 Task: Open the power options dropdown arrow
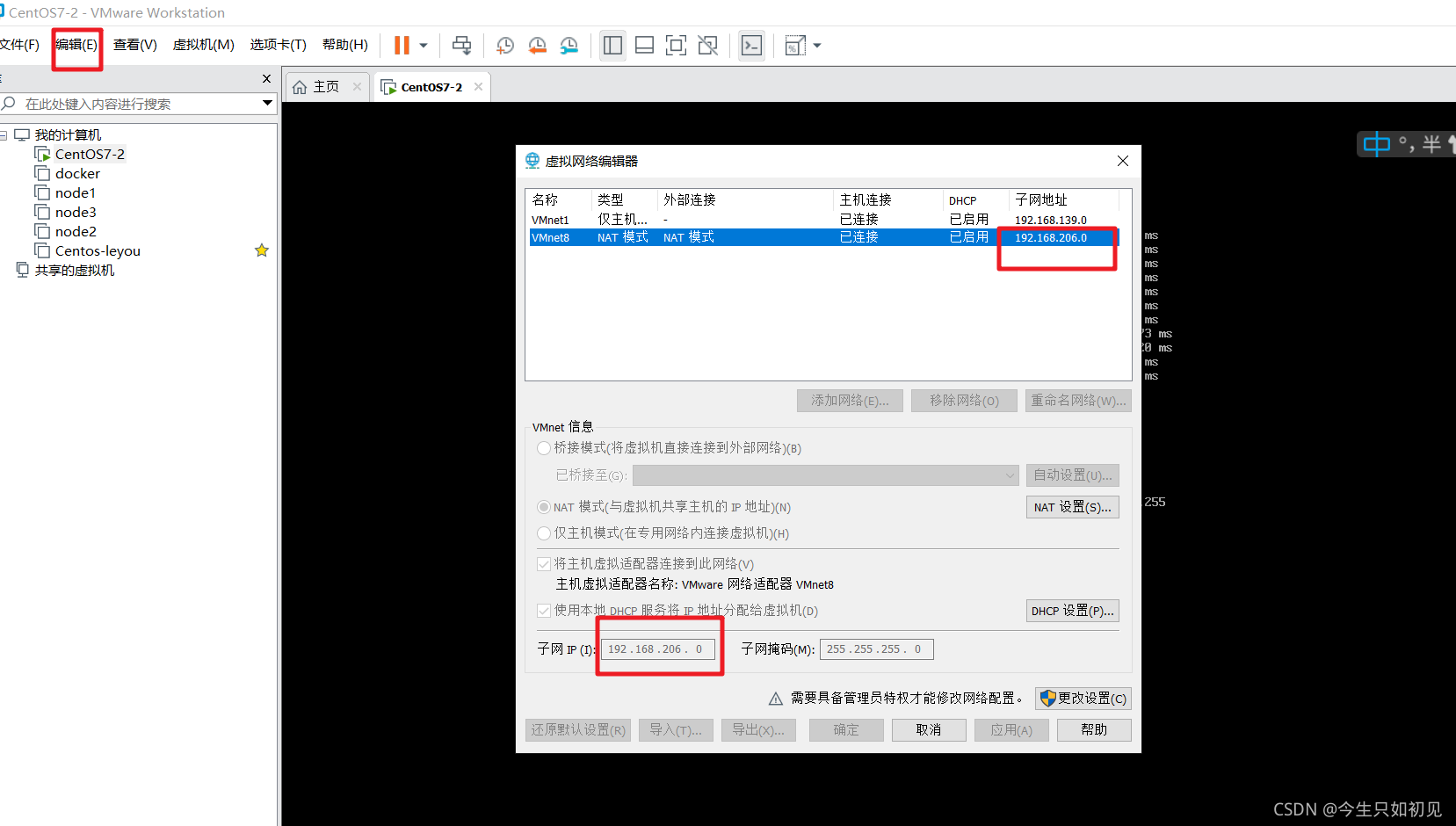pyautogui.click(x=424, y=46)
